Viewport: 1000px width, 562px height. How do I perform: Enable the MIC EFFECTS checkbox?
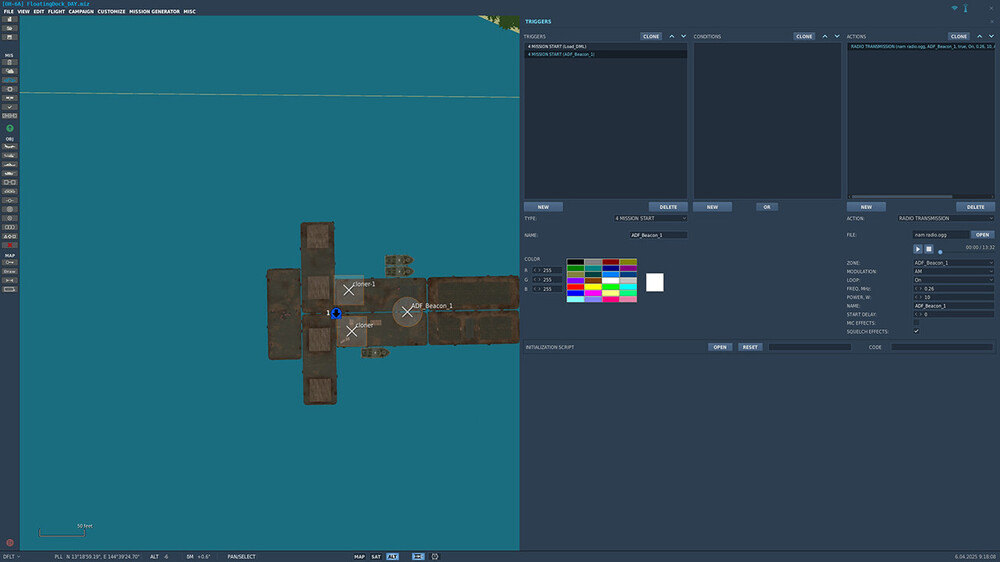916,323
